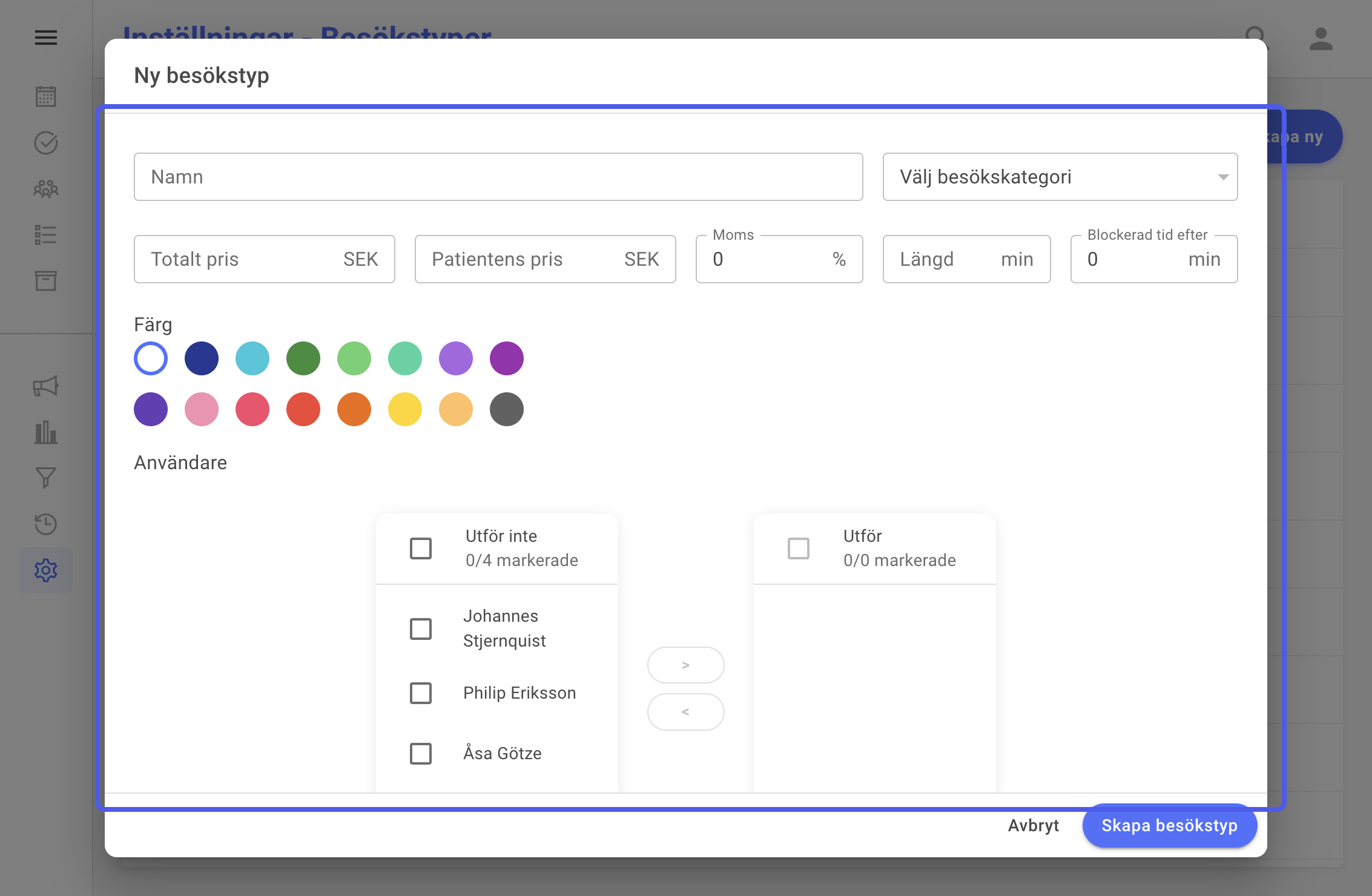Click the 'Johannes Stjernquist' name text
Screen dimensions: 1372x896
pos(504,628)
